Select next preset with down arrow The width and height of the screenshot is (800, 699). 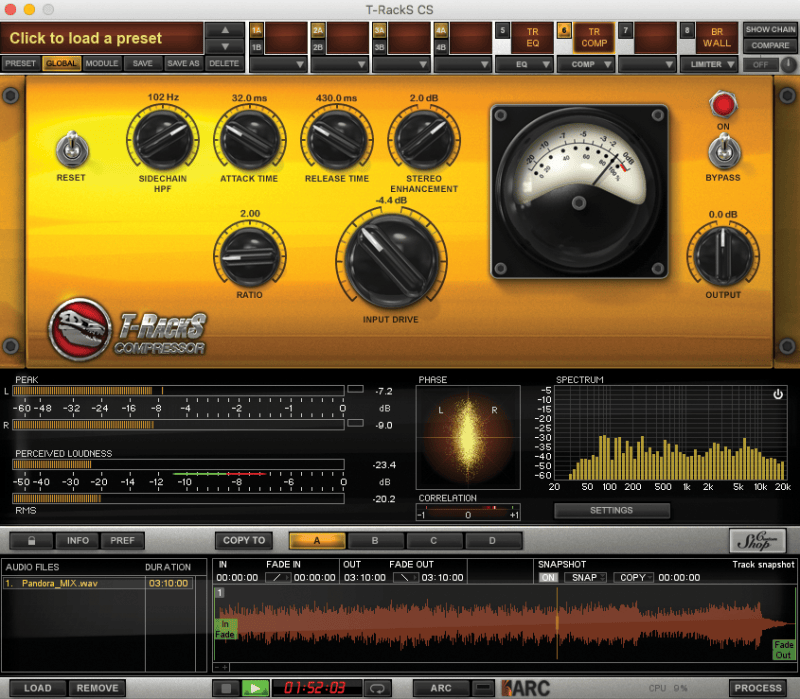click(225, 46)
